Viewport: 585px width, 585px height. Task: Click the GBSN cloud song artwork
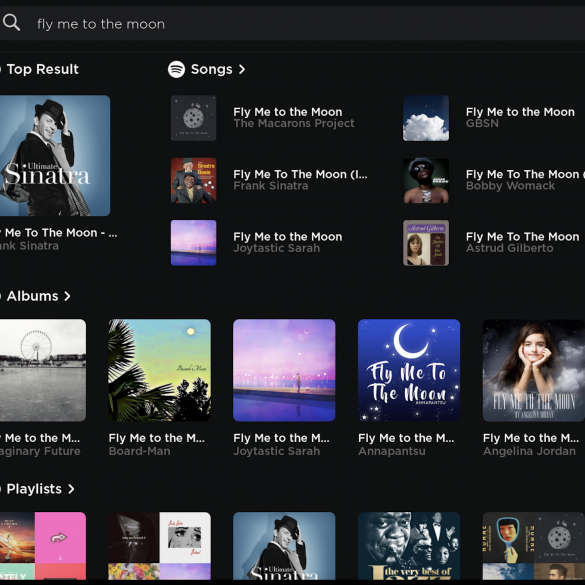point(426,118)
